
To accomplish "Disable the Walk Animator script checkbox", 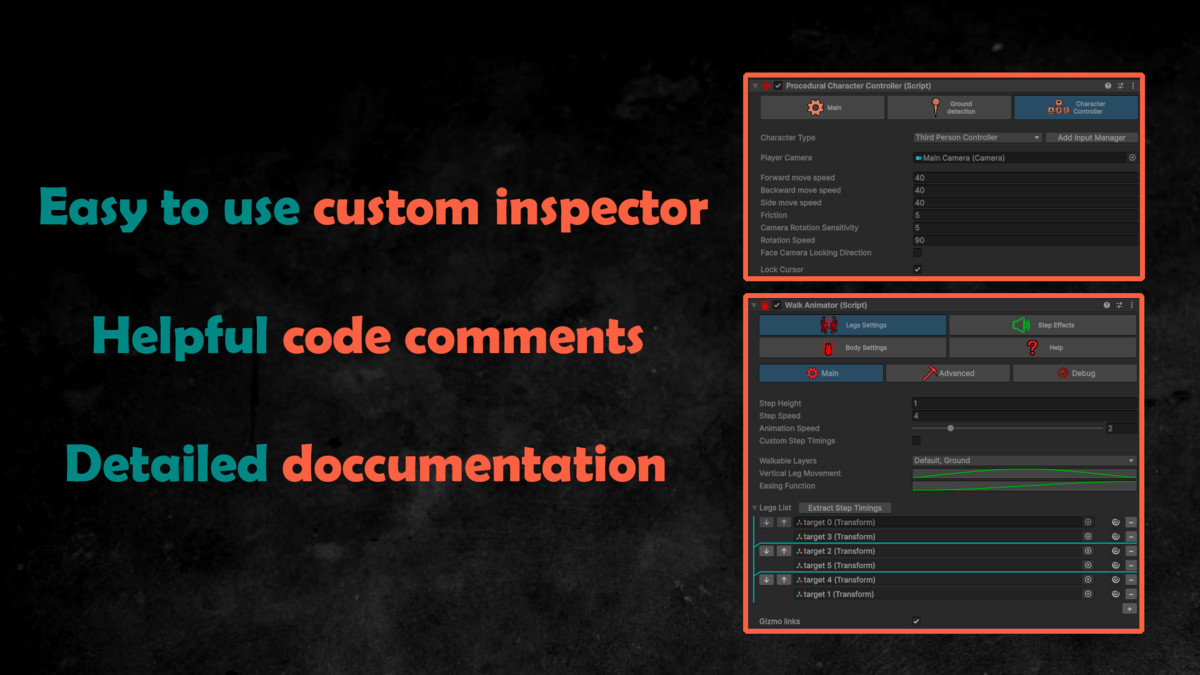I will (x=778, y=305).
